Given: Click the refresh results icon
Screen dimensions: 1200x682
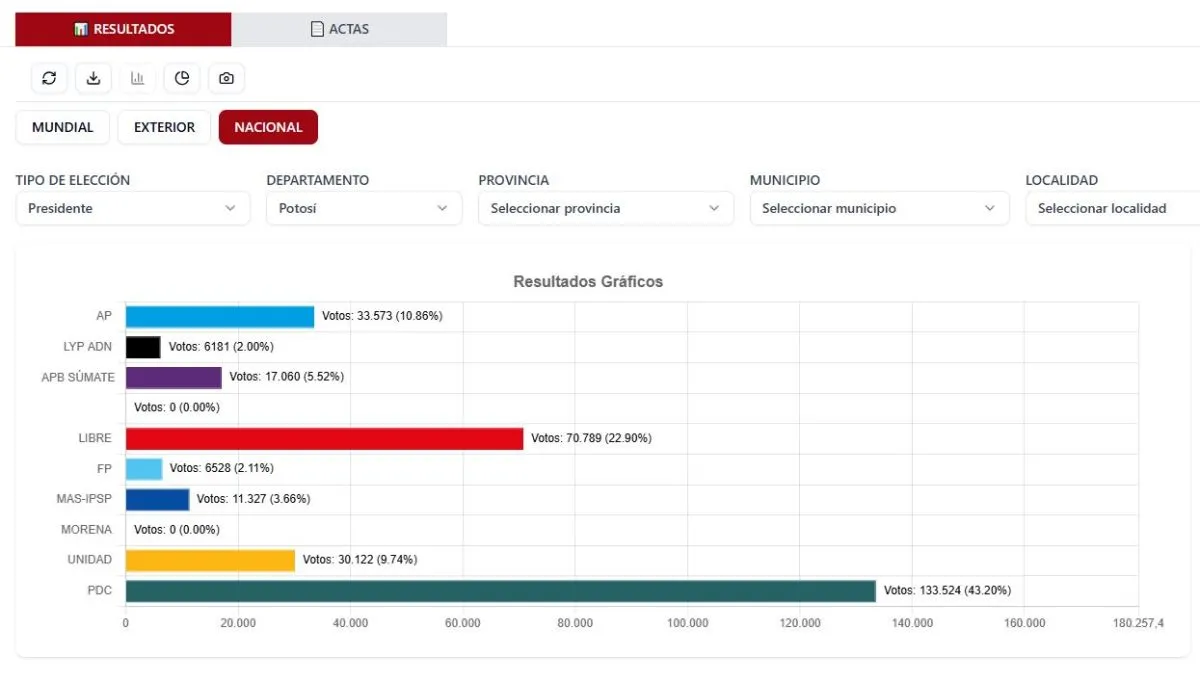Looking at the screenshot, I should pos(49,78).
